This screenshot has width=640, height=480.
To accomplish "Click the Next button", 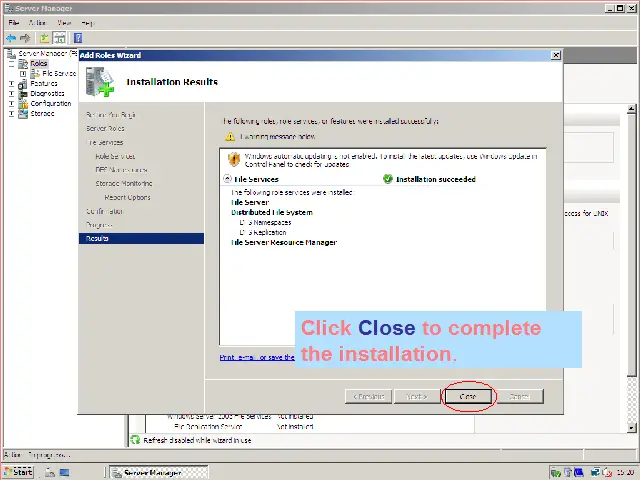I will coord(417,396).
